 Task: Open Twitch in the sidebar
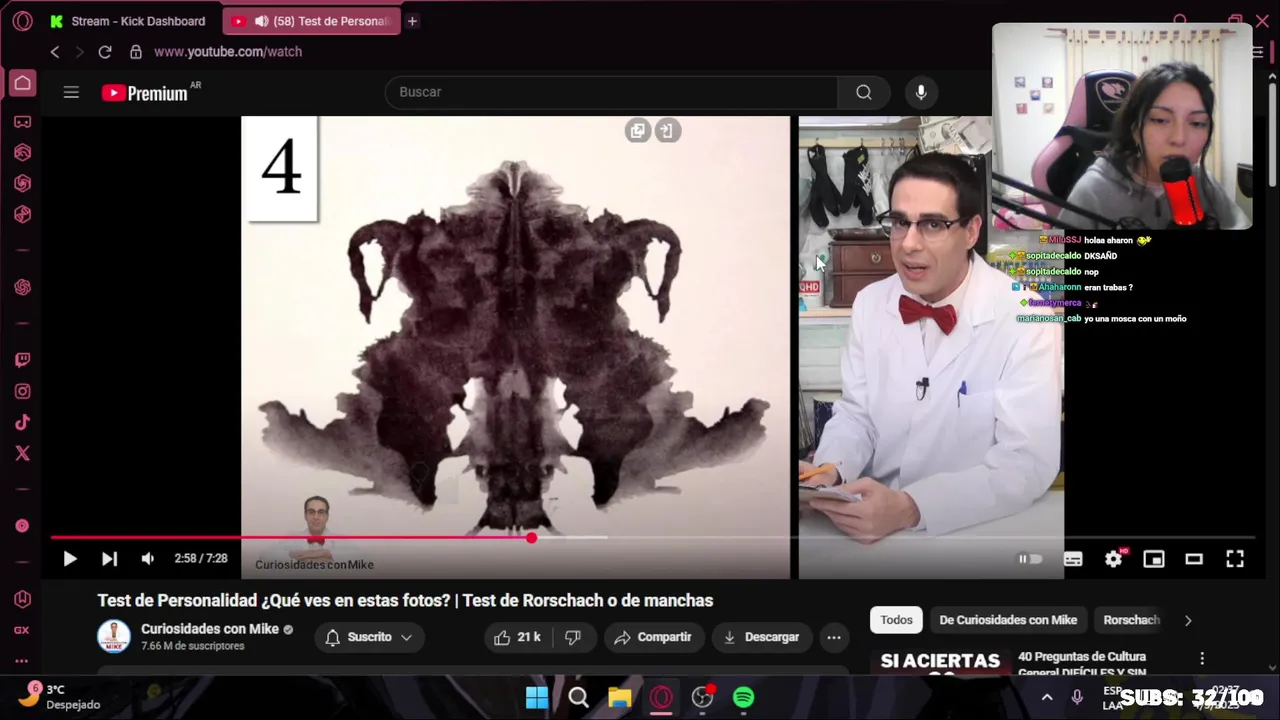22,360
